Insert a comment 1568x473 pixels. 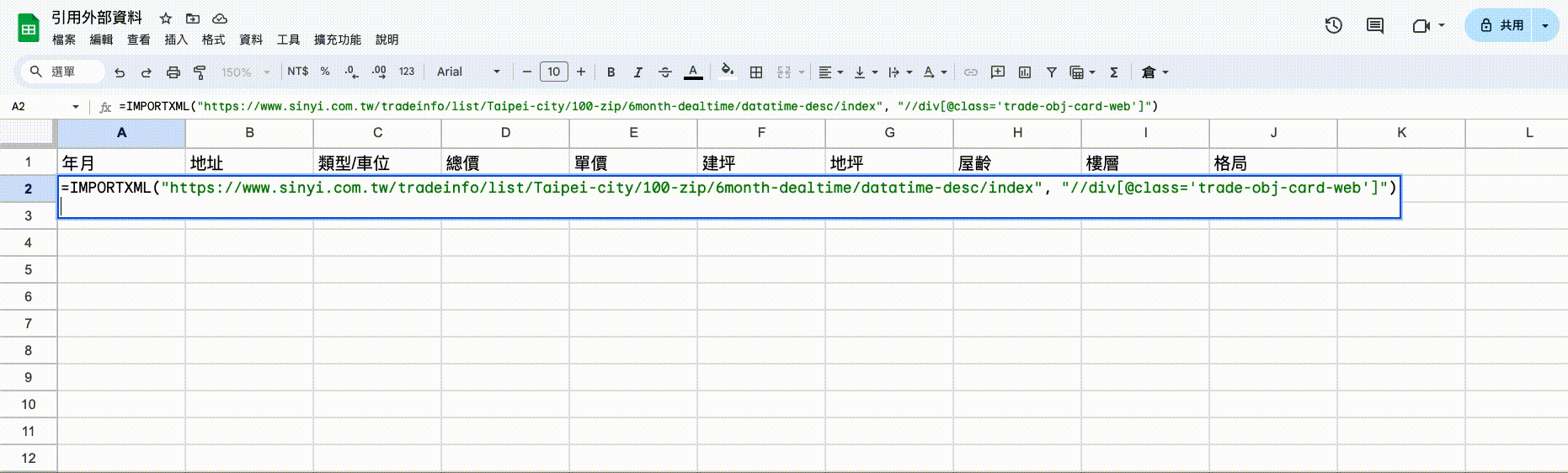pos(998,72)
